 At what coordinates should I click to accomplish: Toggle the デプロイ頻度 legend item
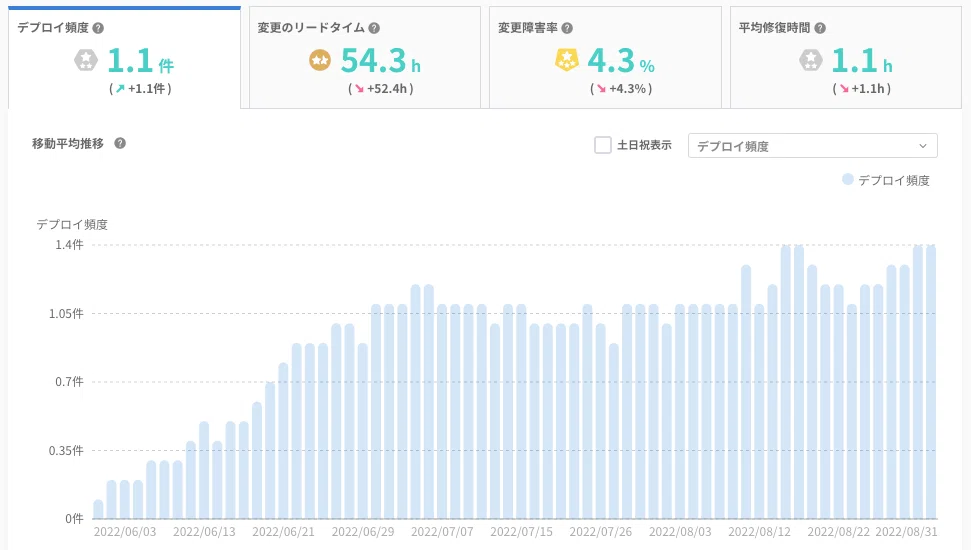pyautogui.click(x=886, y=180)
